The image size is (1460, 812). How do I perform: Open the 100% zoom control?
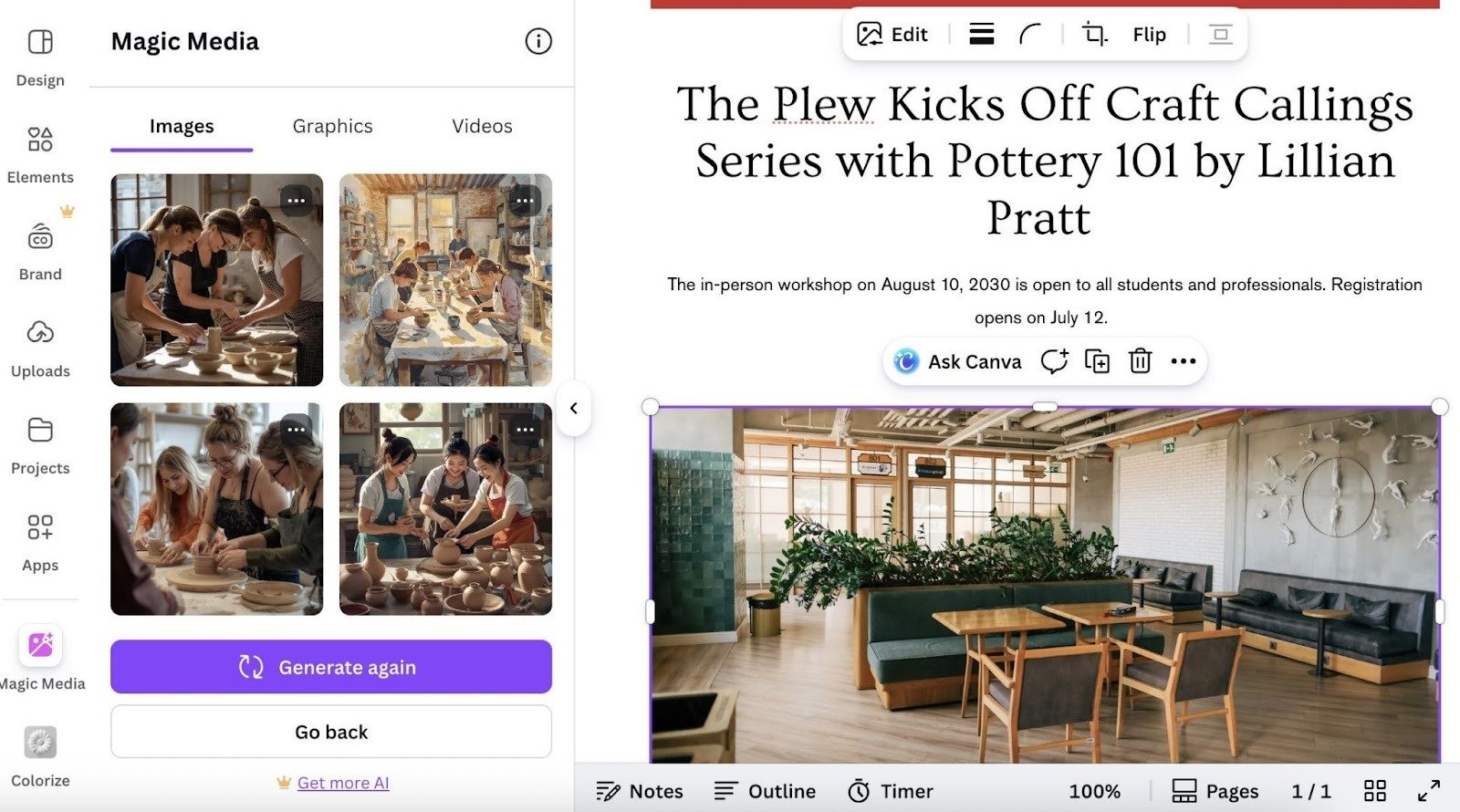coord(1094,790)
